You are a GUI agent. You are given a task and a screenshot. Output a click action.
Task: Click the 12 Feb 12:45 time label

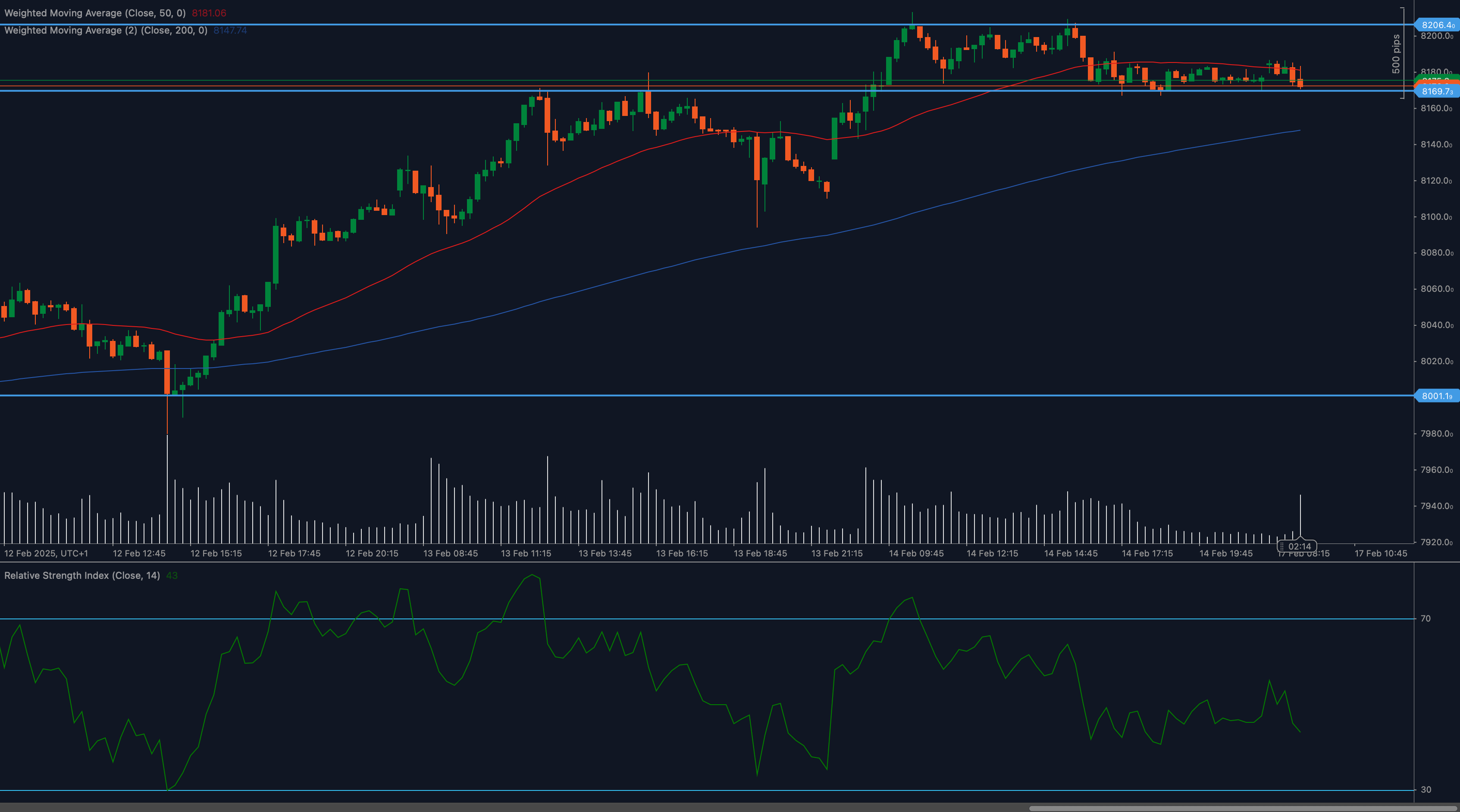pos(139,553)
